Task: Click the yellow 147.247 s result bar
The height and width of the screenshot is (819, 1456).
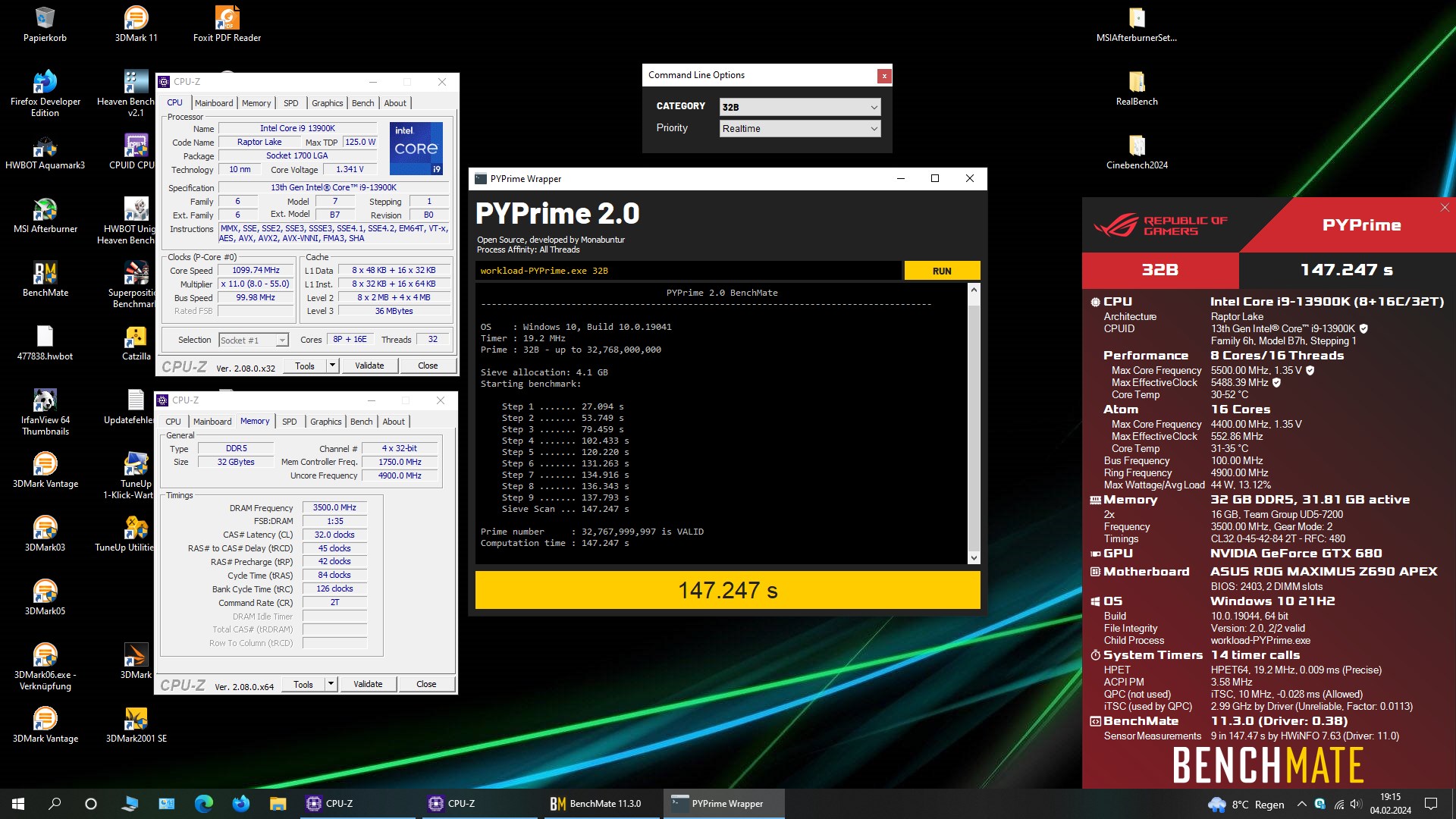Action: click(x=727, y=590)
